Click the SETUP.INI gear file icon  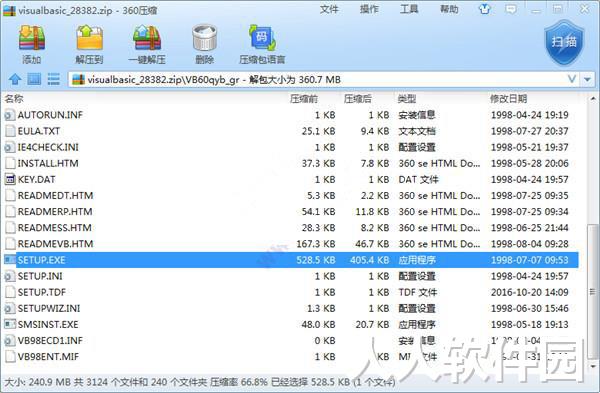pos(10,276)
